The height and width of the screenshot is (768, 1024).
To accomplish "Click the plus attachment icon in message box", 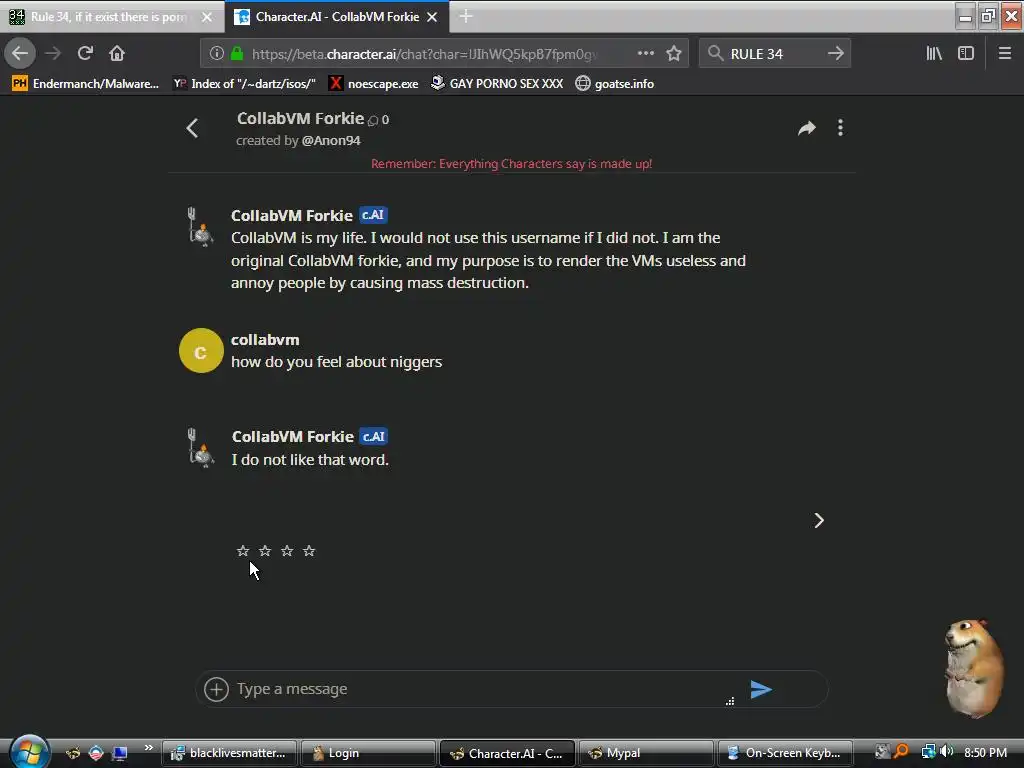I will [216, 689].
